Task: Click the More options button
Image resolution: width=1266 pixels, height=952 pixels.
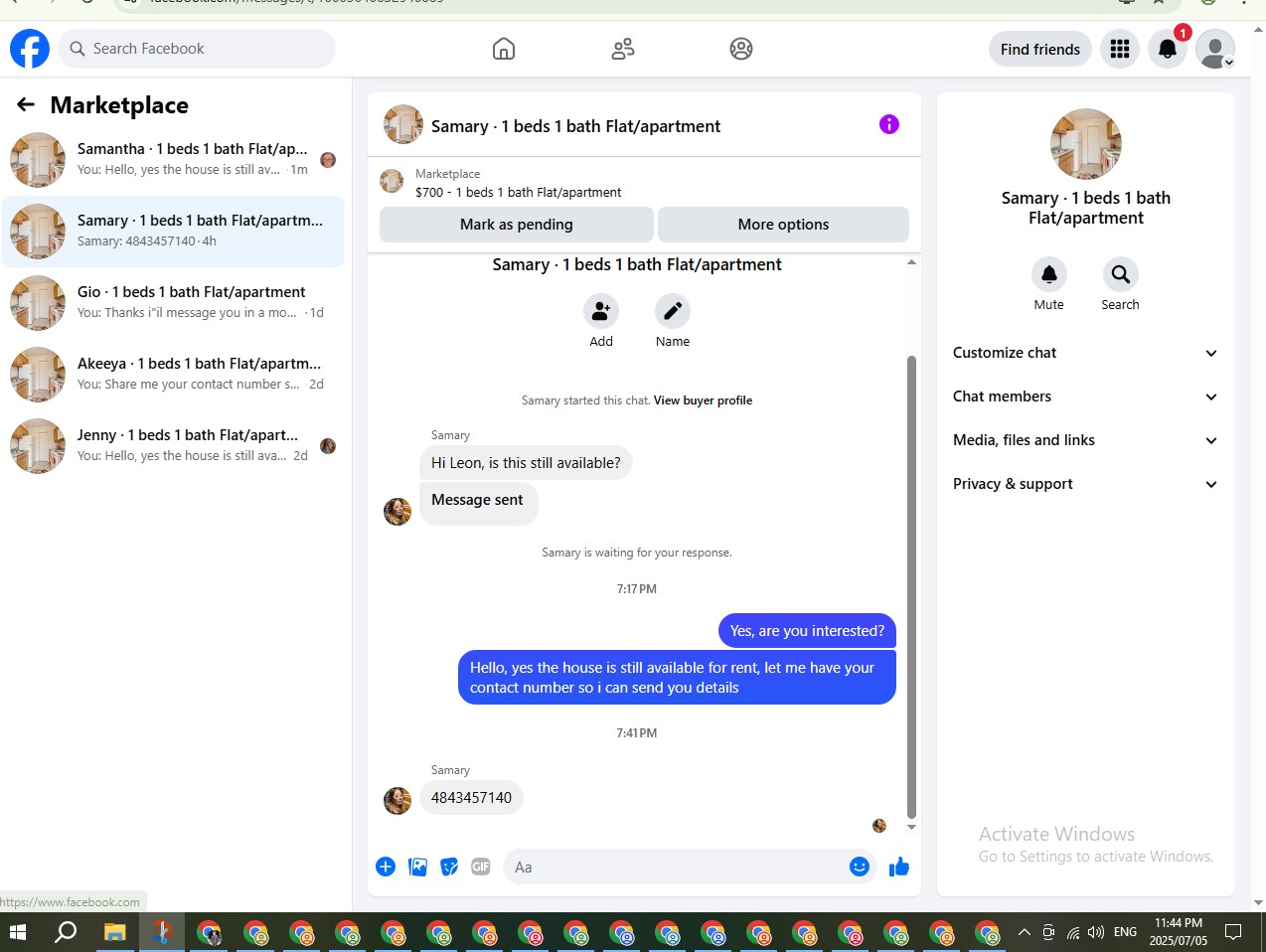Action: (x=783, y=225)
